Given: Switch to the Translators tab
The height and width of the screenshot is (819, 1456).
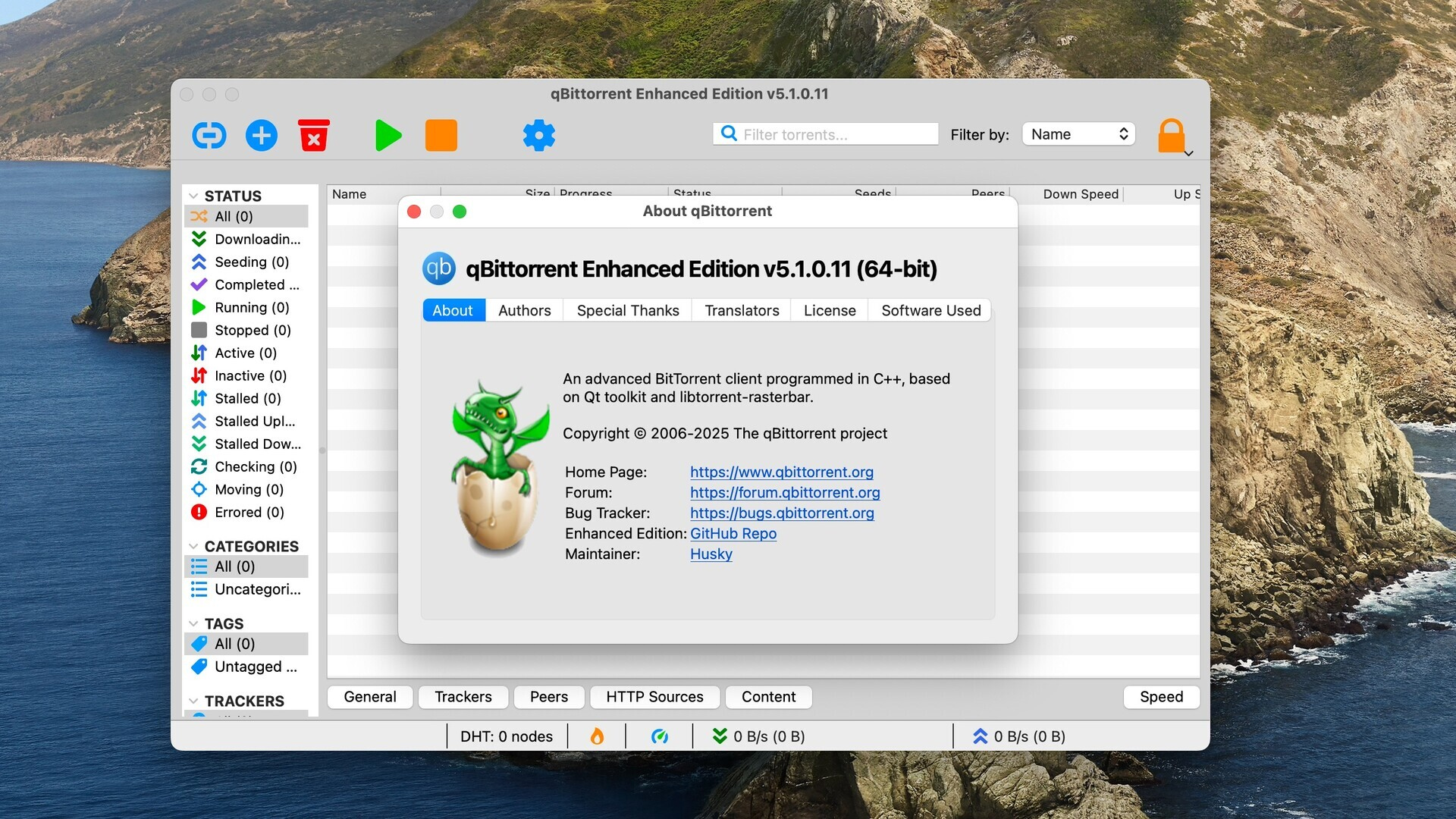Looking at the screenshot, I should tap(742, 310).
